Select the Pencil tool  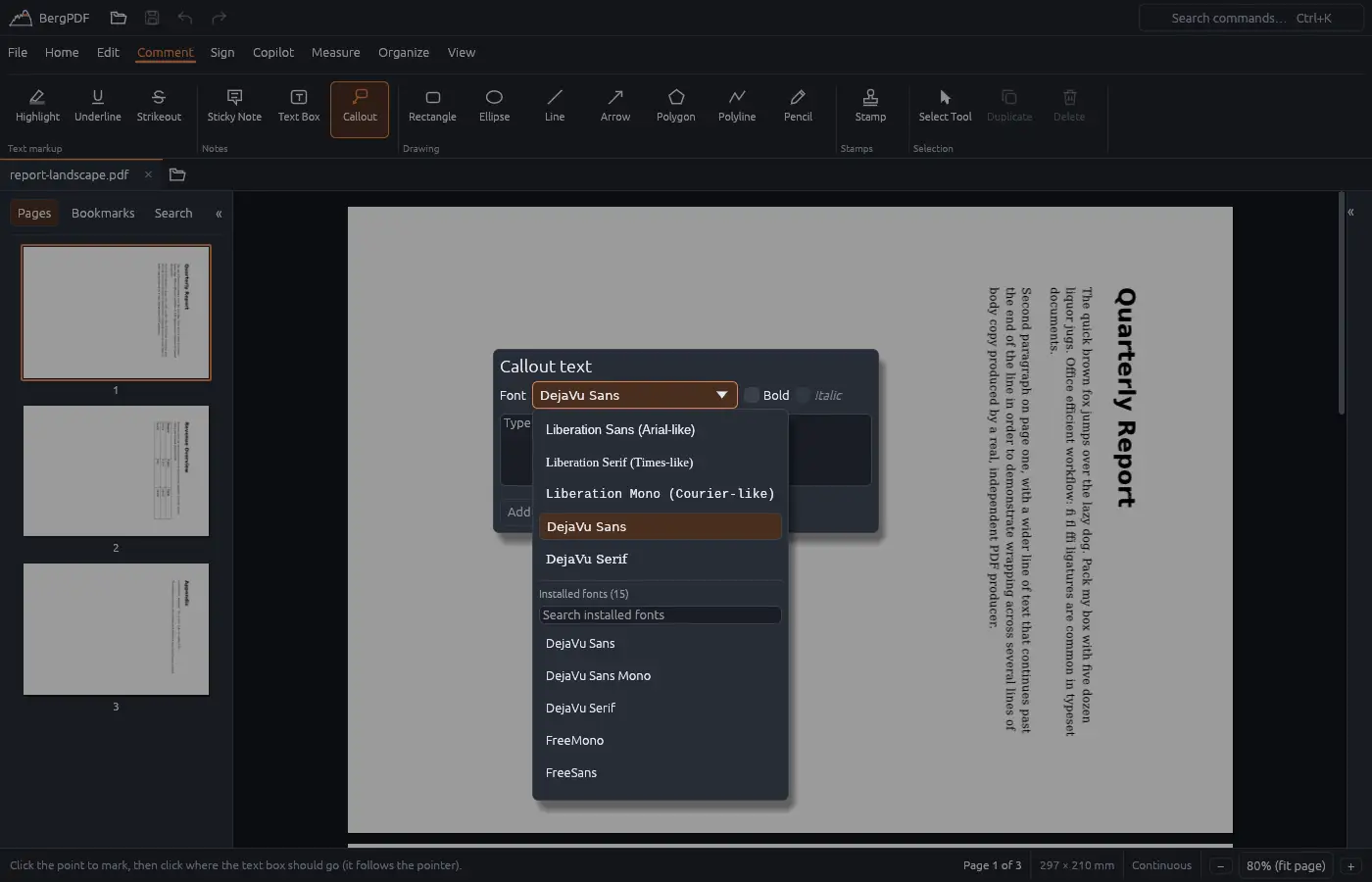pos(798,108)
